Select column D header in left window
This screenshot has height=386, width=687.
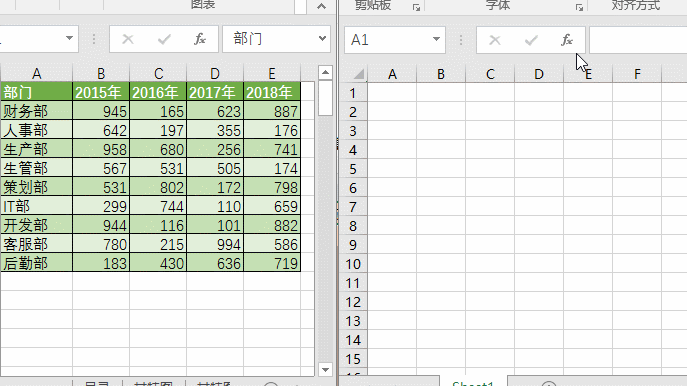coord(215,73)
